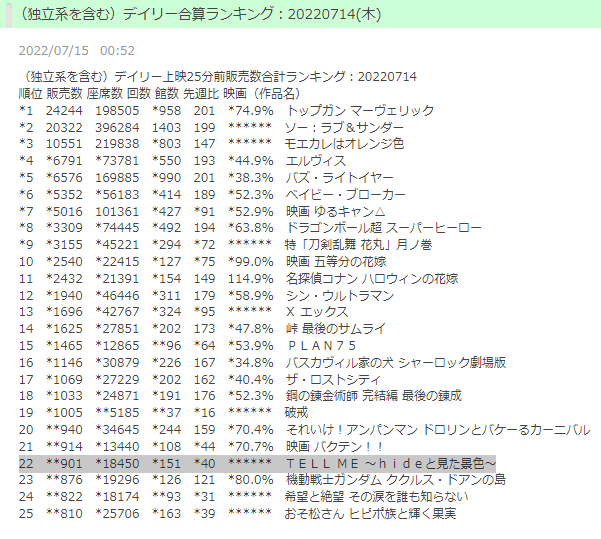Click the movie title 峠 最後のサムライ
This screenshot has width=601, height=539.
point(335,329)
